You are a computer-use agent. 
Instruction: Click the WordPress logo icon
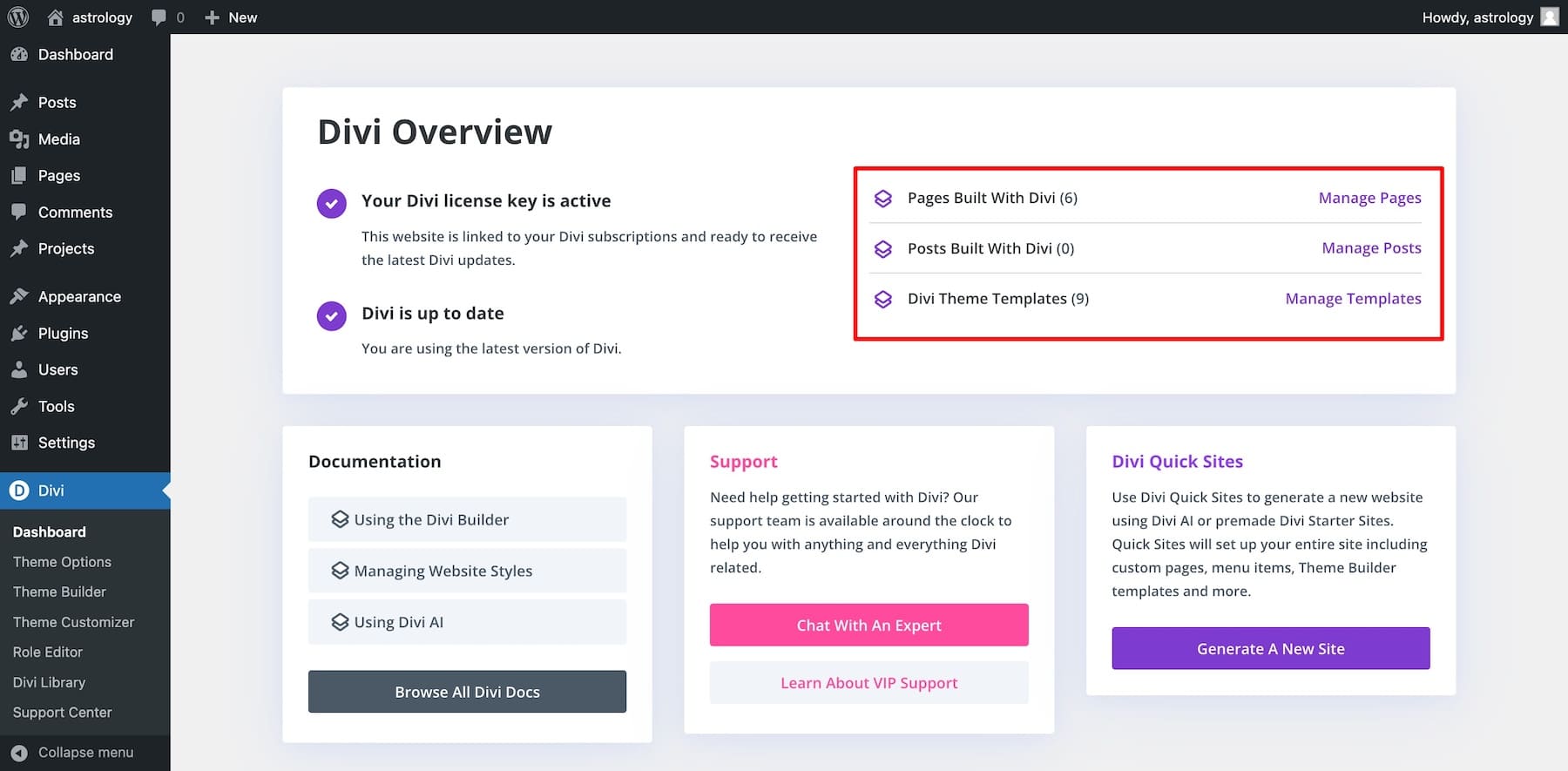coord(18,17)
